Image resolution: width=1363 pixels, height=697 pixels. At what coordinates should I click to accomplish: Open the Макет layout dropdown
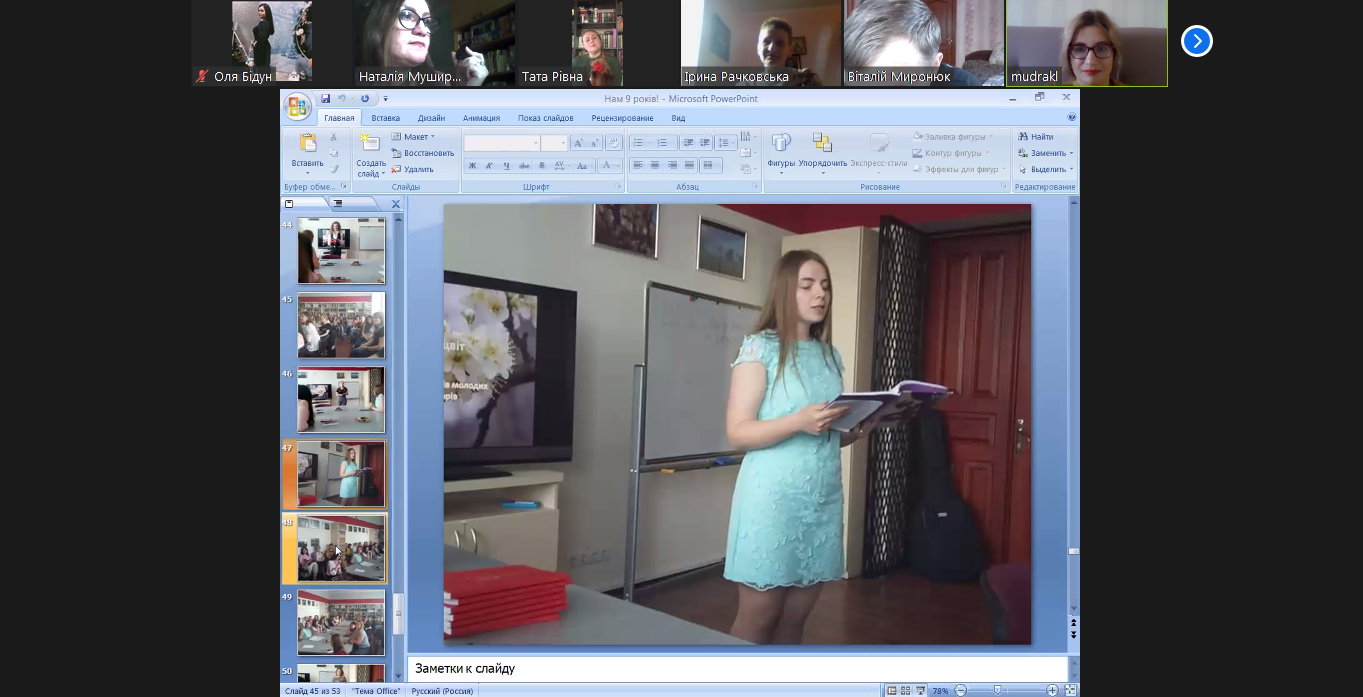(413, 137)
